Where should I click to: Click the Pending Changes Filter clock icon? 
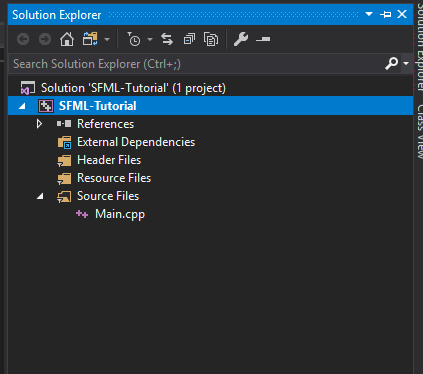[x=134, y=39]
